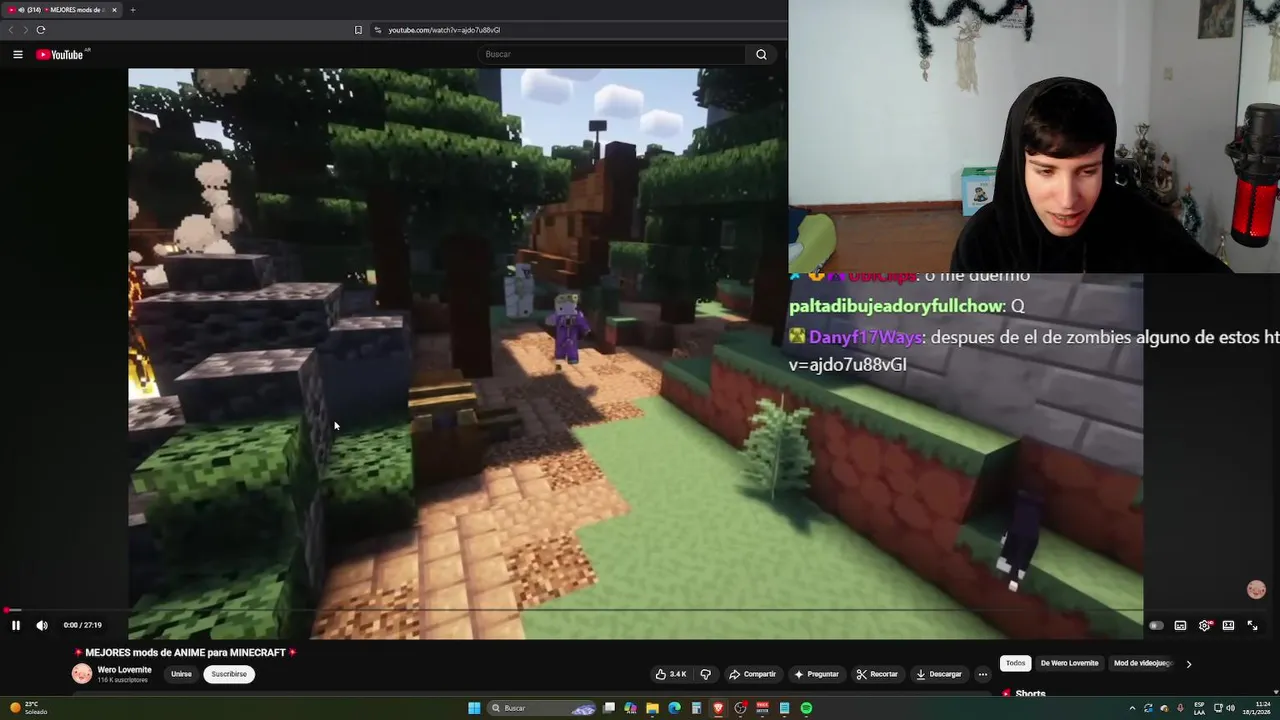Click the Unirse join button

pyautogui.click(x=181, y=674)
